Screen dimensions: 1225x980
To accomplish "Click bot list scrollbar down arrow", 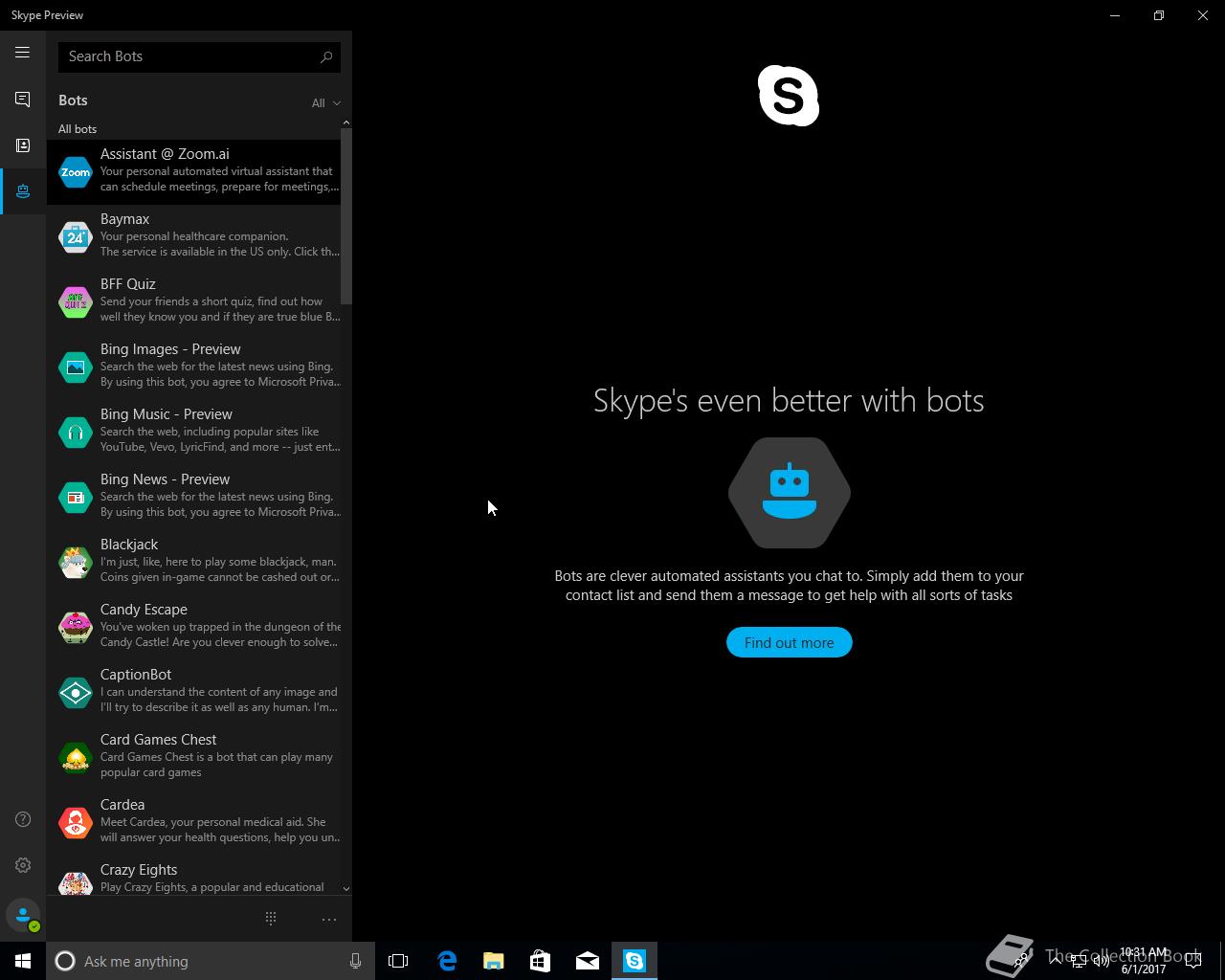I will (345, 888).
